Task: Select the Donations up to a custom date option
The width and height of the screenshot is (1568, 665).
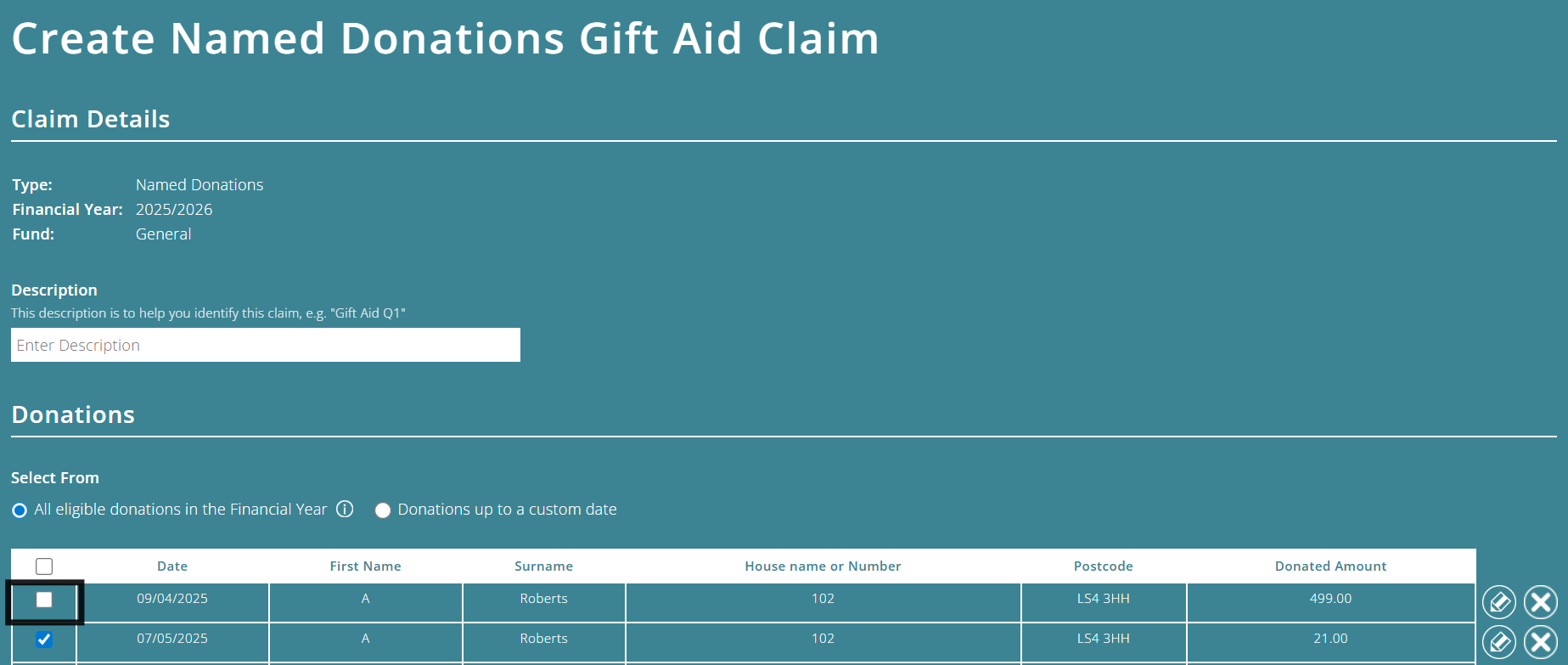Action: [383, 510]
